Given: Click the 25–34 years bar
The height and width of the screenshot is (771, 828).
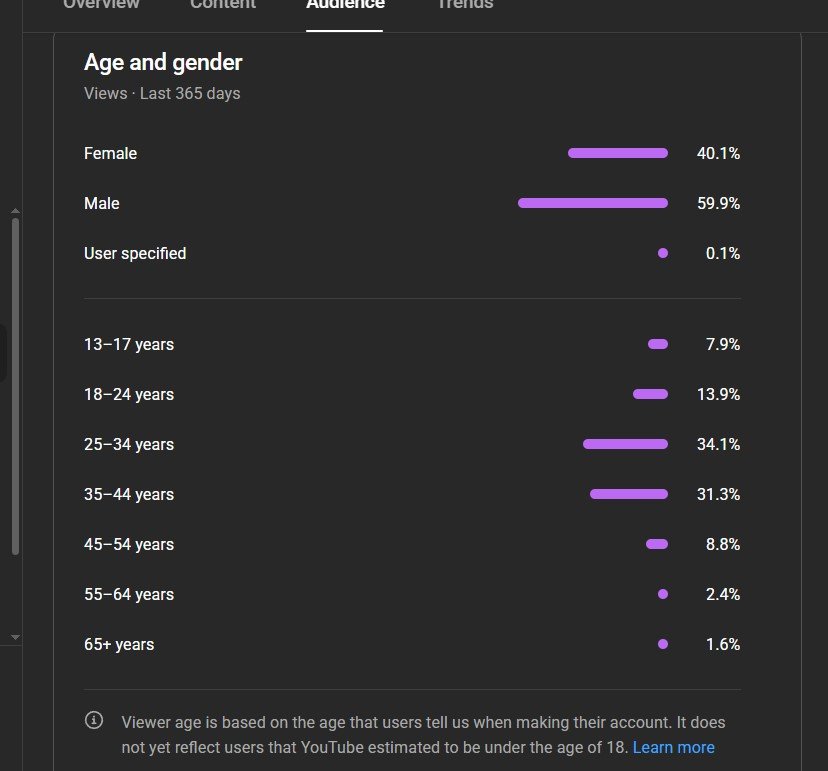Looking at the screenshot, I should point(625,444).
